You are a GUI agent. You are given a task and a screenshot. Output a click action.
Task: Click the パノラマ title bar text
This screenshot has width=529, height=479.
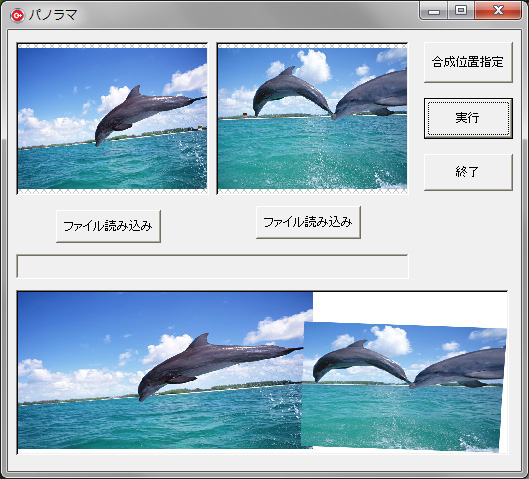click(53, 15)
